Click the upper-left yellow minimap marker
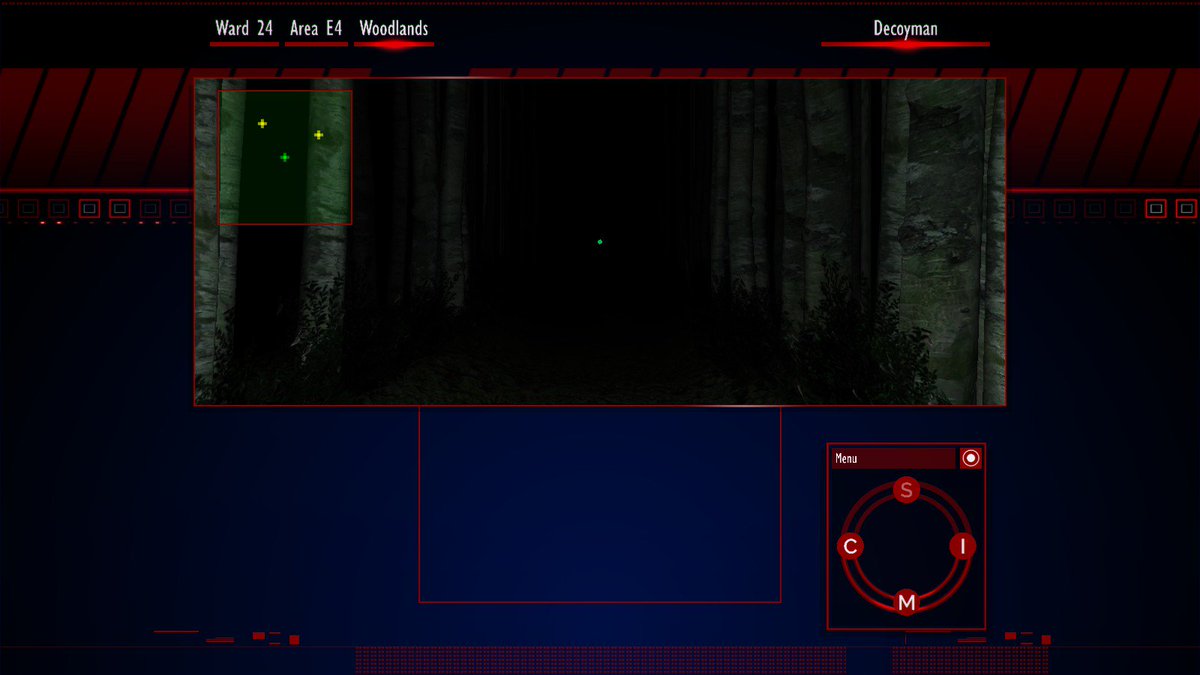This screenshot has width=1200, height=675. [262, 124]
